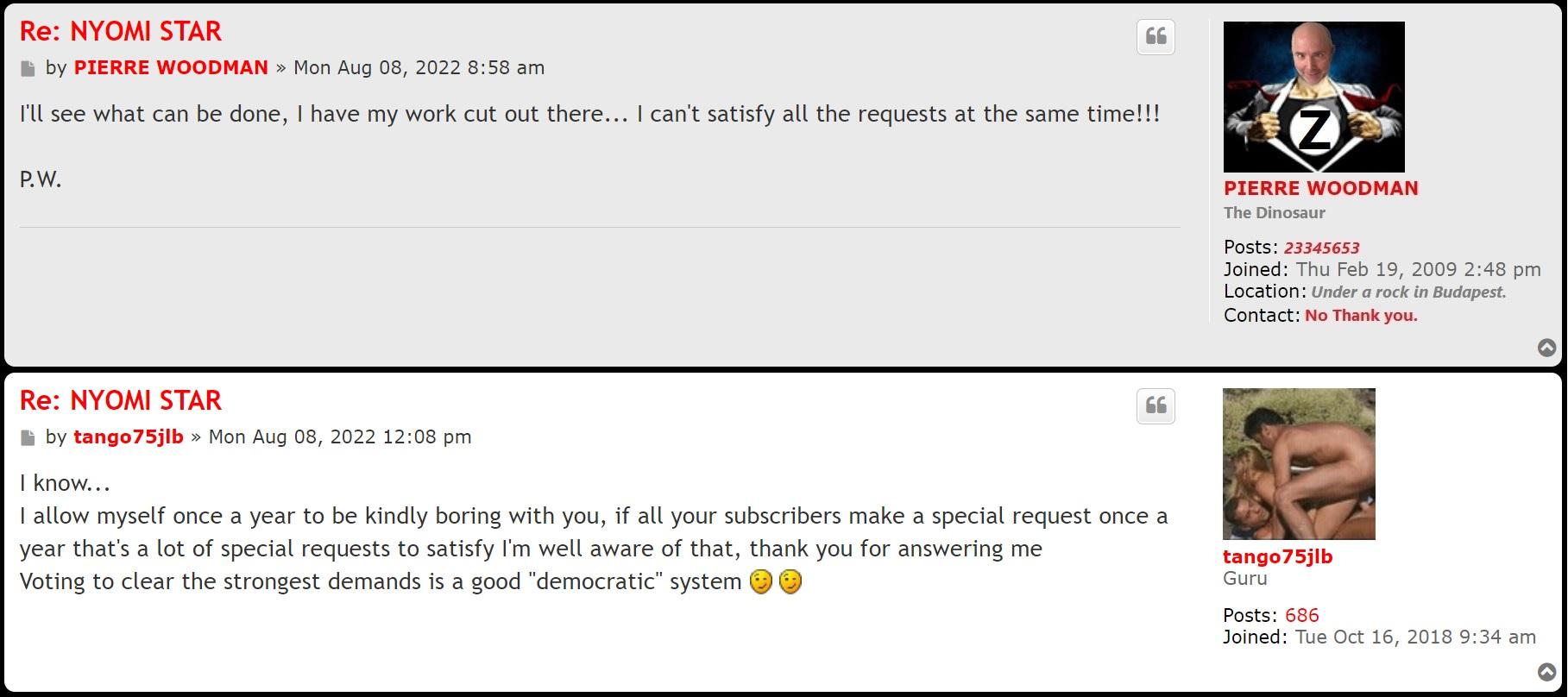Click the second winking emoji after 'system'

[790, 582]
